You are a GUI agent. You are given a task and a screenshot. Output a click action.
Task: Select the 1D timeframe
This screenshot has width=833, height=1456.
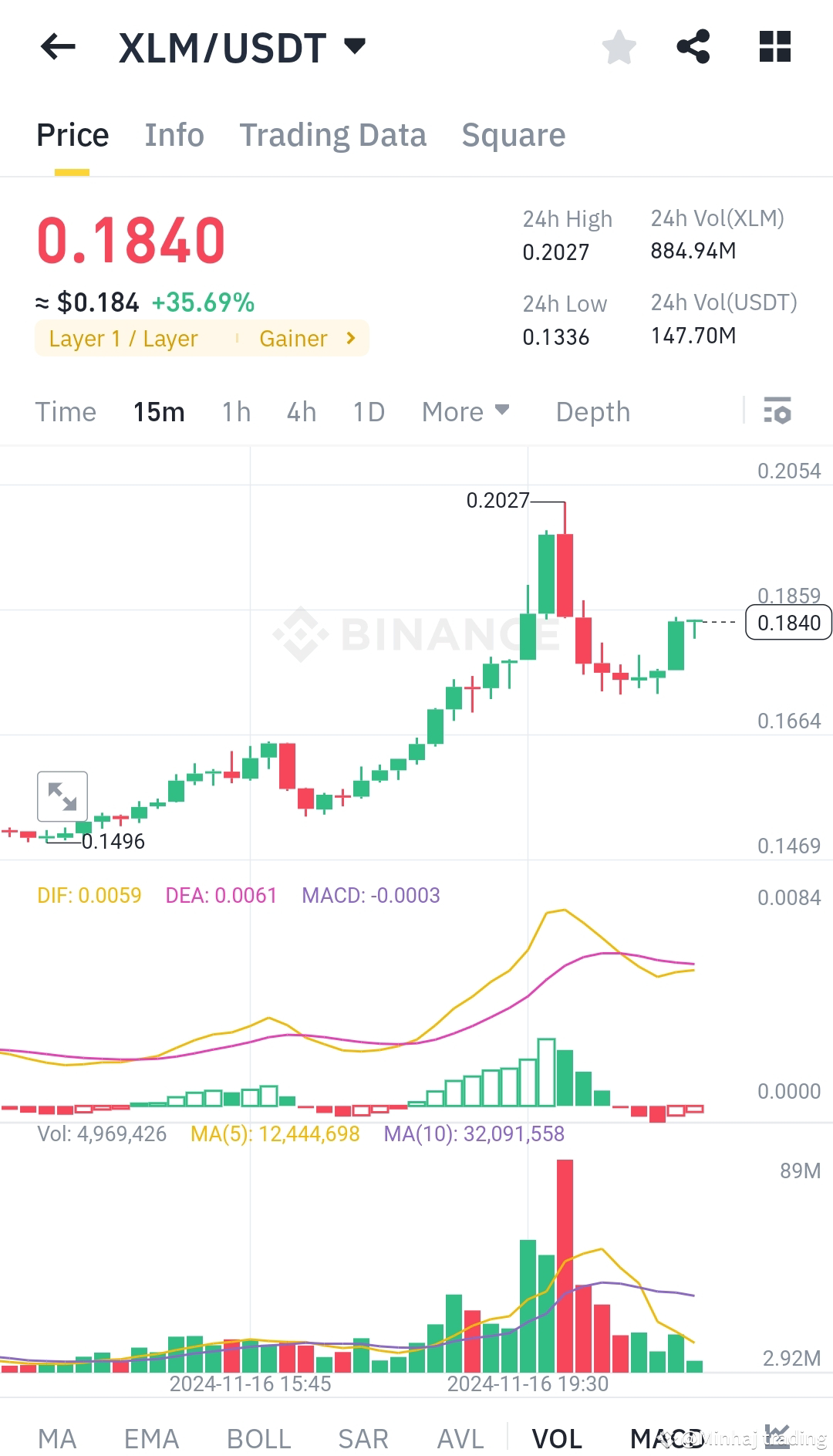click(368, 412)
